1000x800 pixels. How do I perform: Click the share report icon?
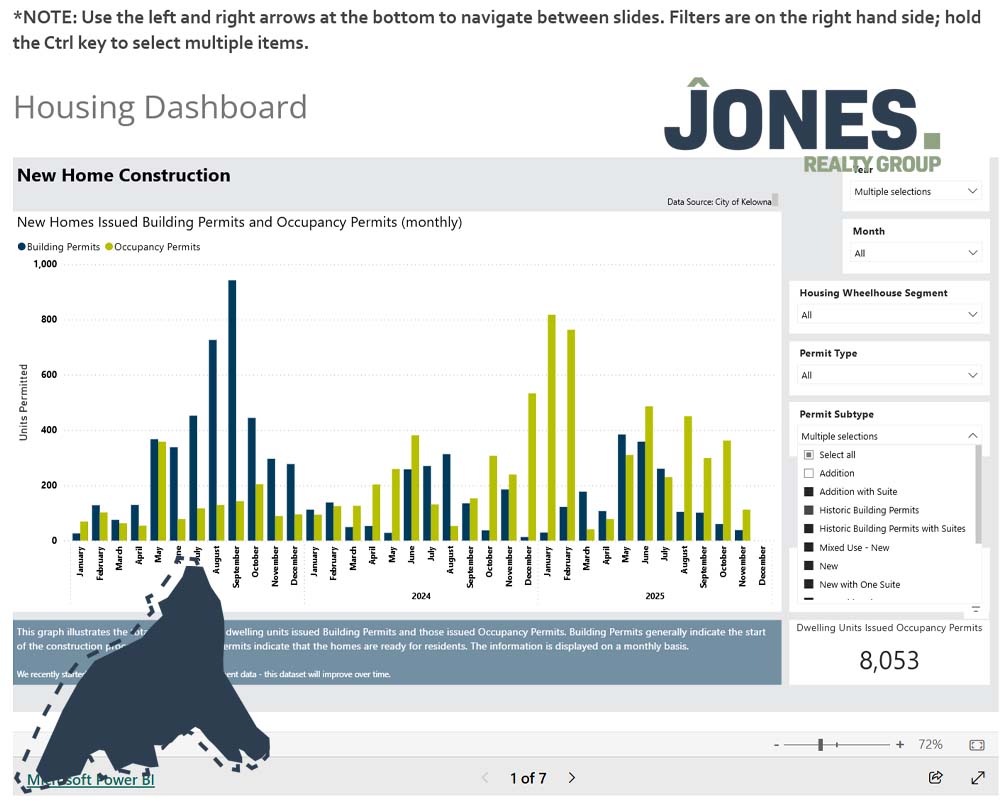coord(936,777)
